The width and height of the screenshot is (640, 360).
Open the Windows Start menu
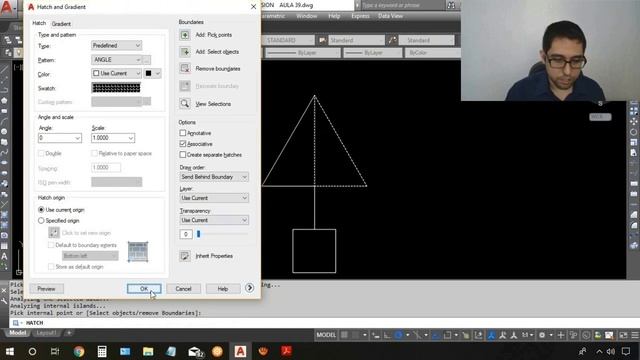click(x=9, y=351)
